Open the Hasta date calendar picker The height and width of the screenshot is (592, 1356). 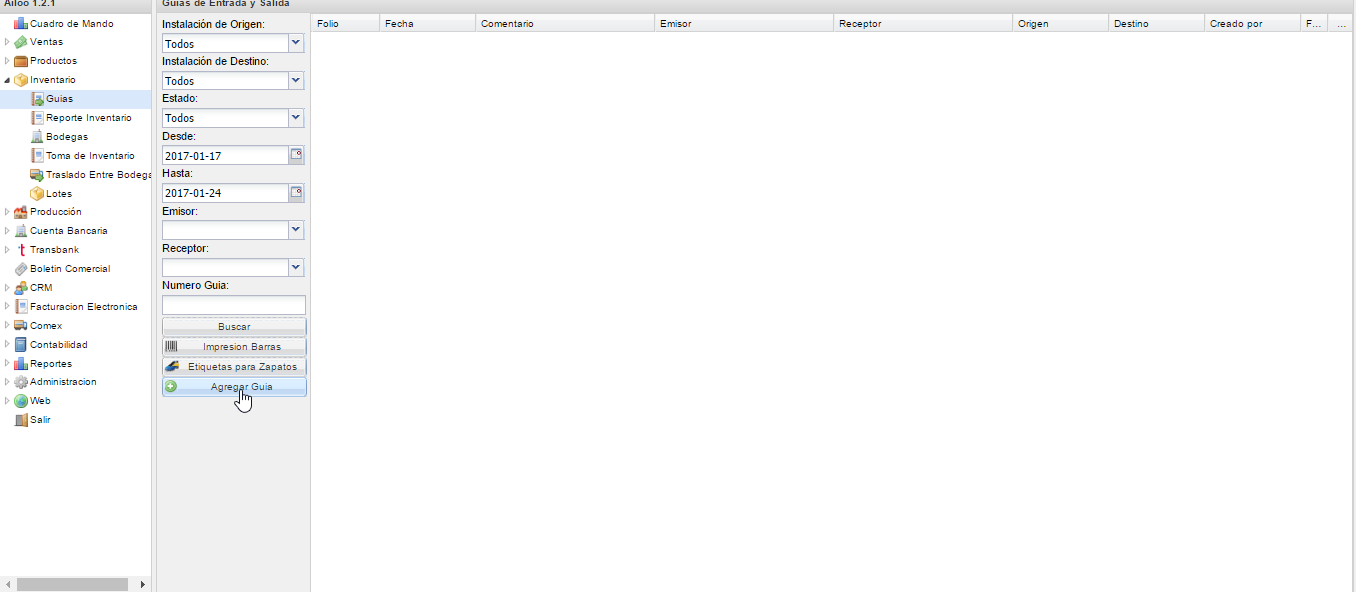coord(296,192)
